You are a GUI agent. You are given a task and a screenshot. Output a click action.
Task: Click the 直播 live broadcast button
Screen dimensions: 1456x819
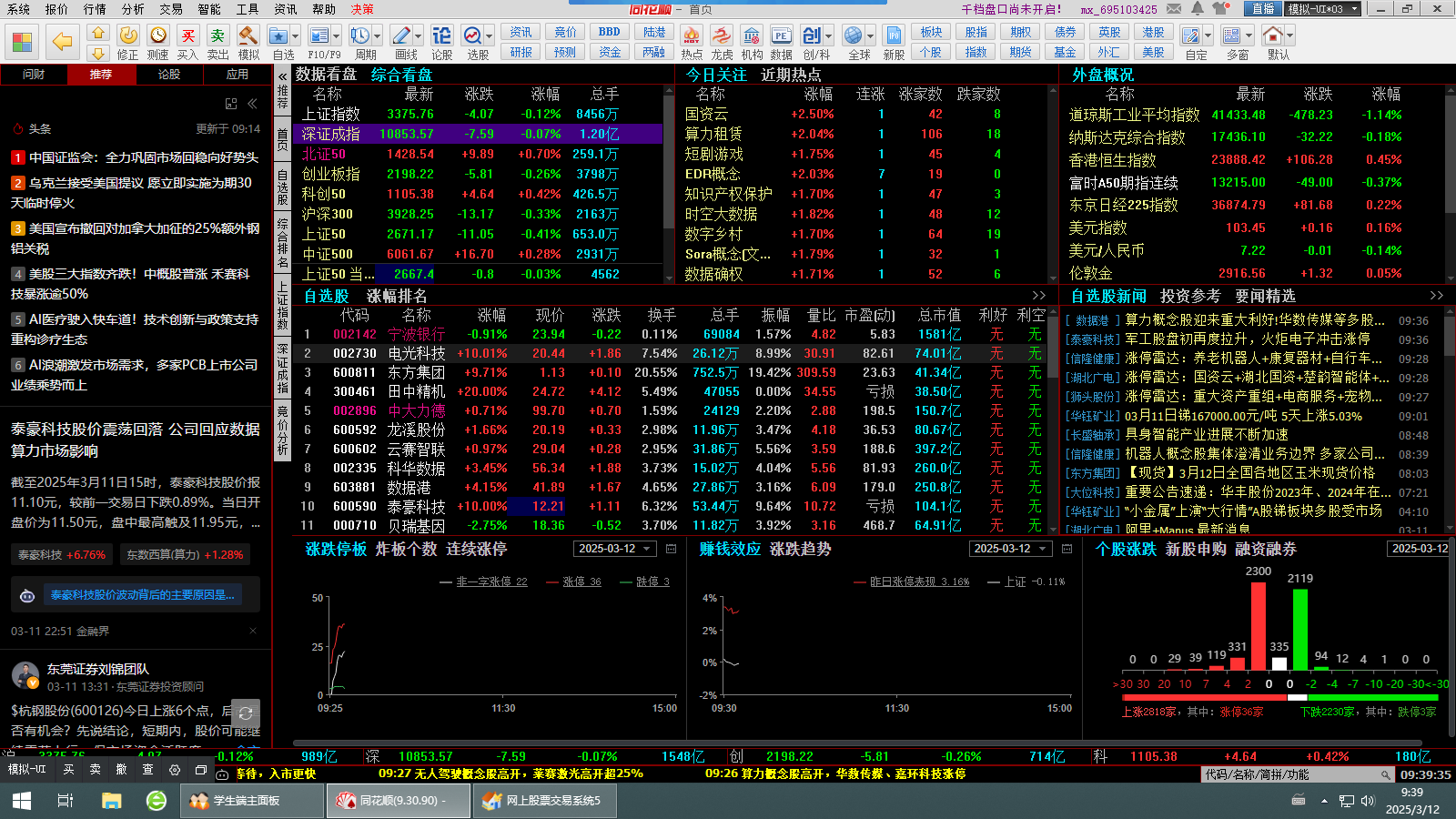point(1263,9)
